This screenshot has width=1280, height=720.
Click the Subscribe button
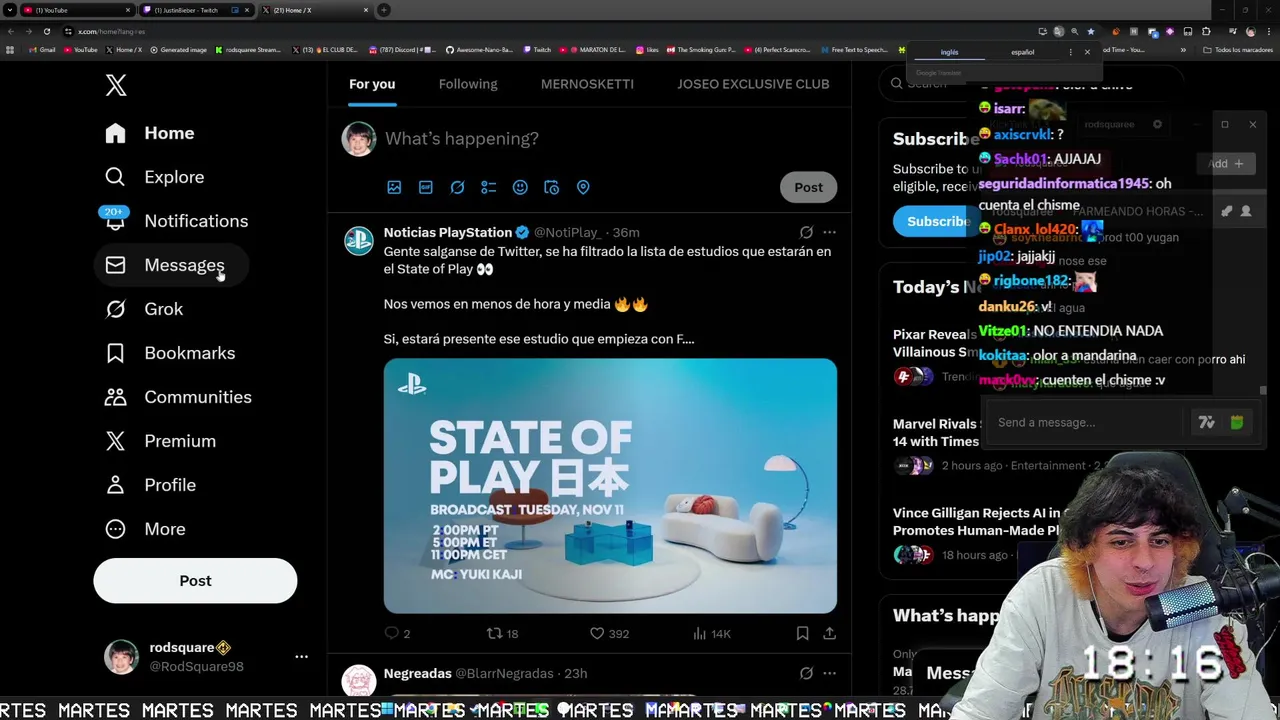click(x=937, y=221)
